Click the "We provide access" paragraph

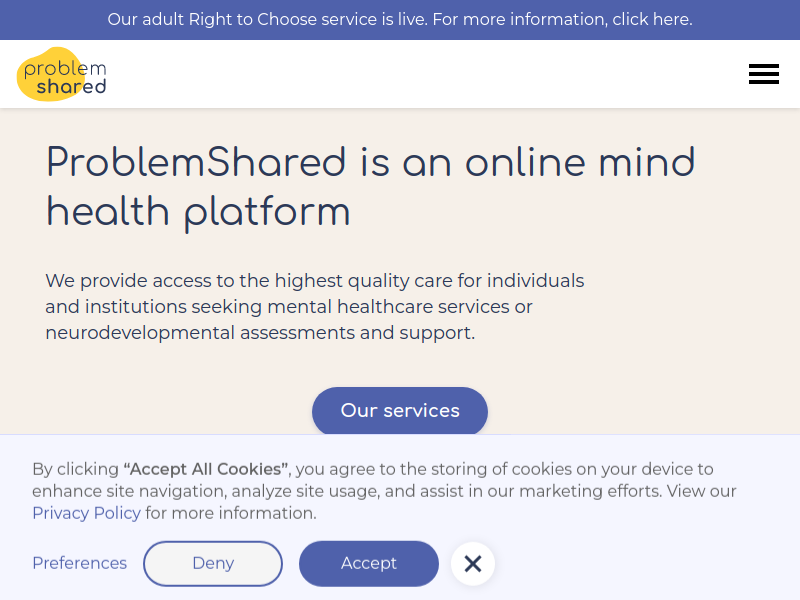tap(314, 307)
